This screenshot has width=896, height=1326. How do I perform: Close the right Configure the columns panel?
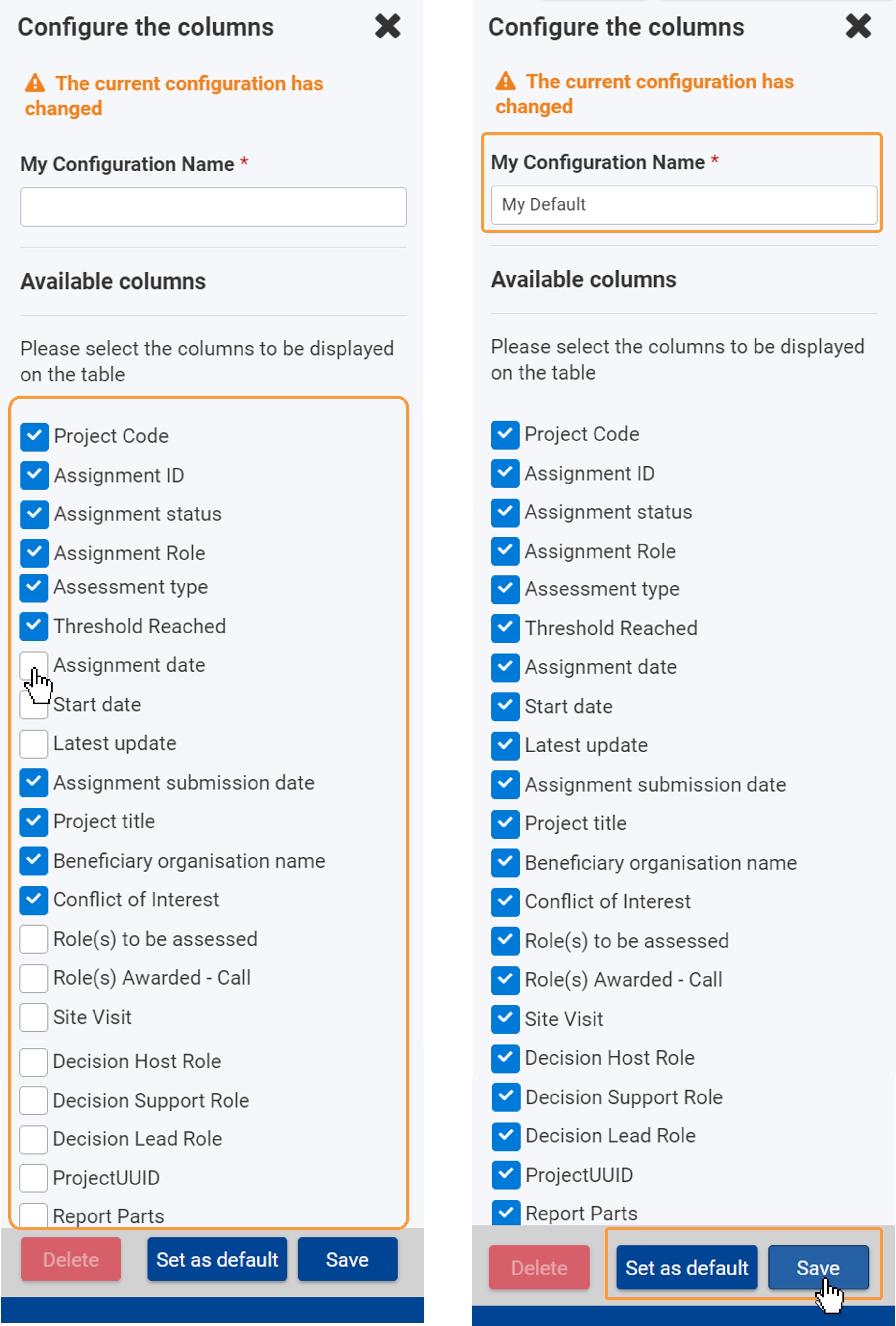pos(858,26)
